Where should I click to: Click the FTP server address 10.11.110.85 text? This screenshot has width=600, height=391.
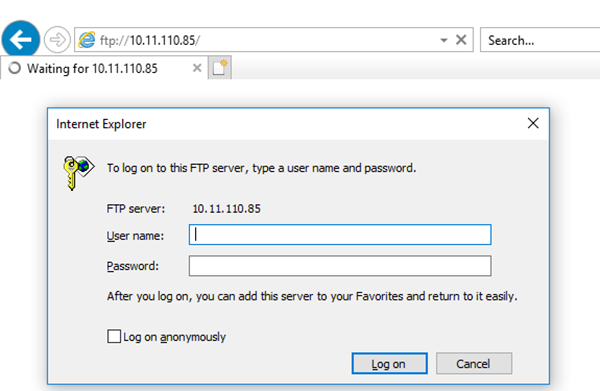[x=226, y=209]
